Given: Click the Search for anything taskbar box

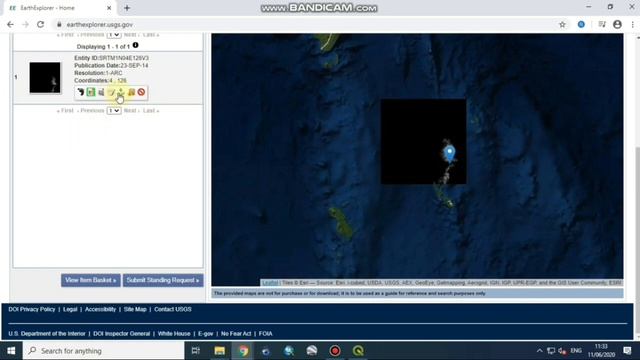Looking at the screenshot, I should click(x=104, y=351).
